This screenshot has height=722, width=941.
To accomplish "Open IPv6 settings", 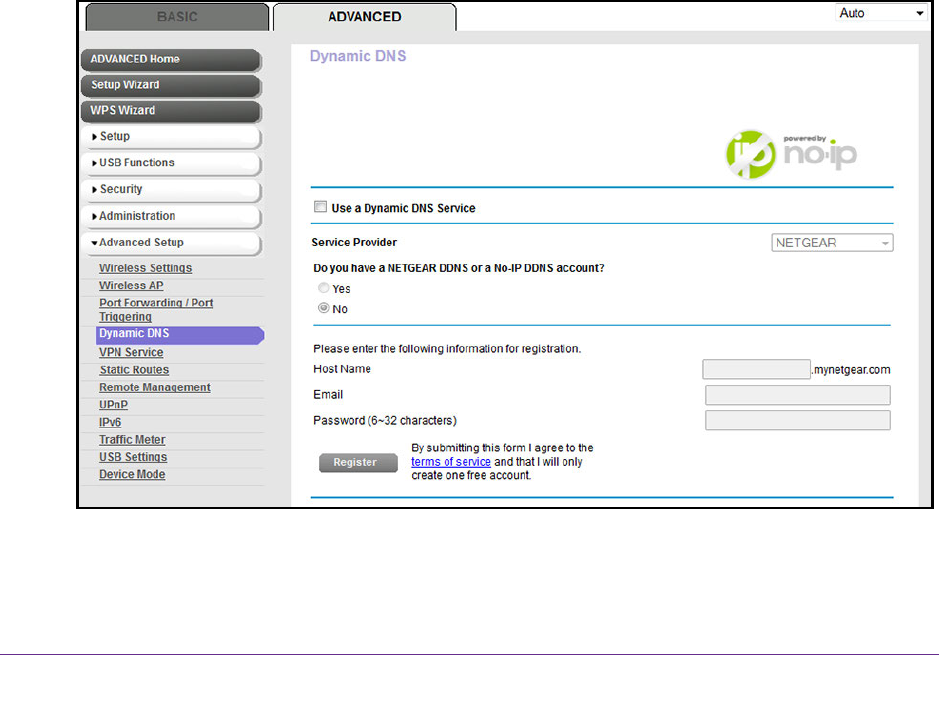I will click(110, 422).
